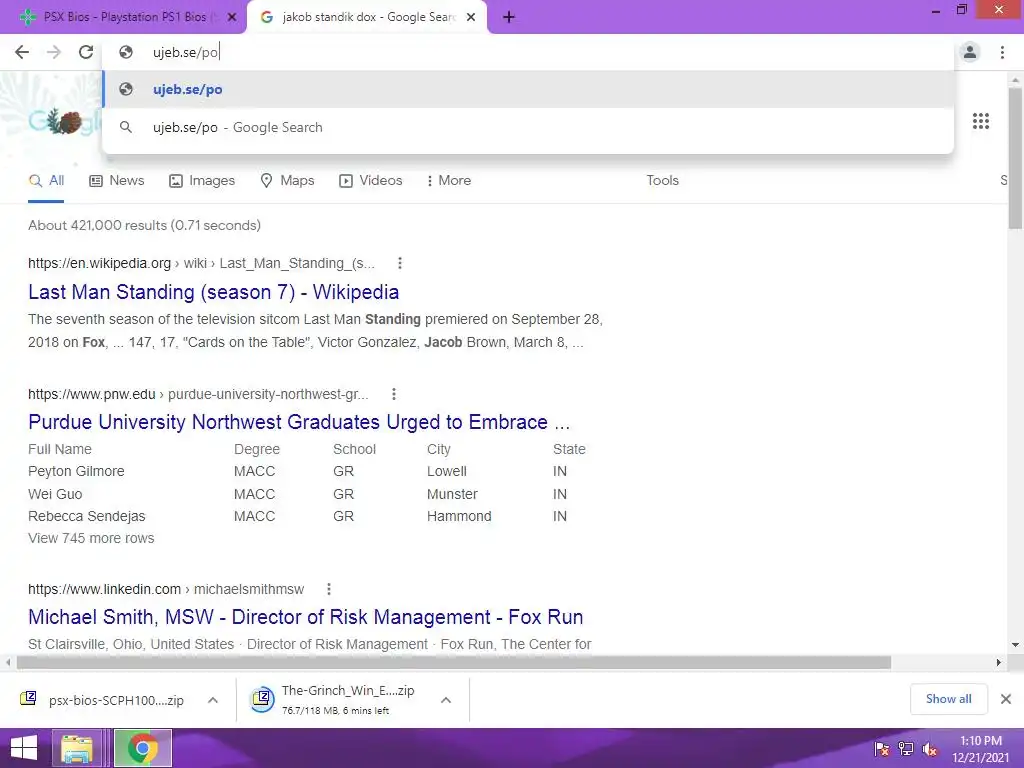Screen dimensions: 1024x768
Task: Click the Rebecca Sendejas table cell
Action: click(x=87, y=516)
